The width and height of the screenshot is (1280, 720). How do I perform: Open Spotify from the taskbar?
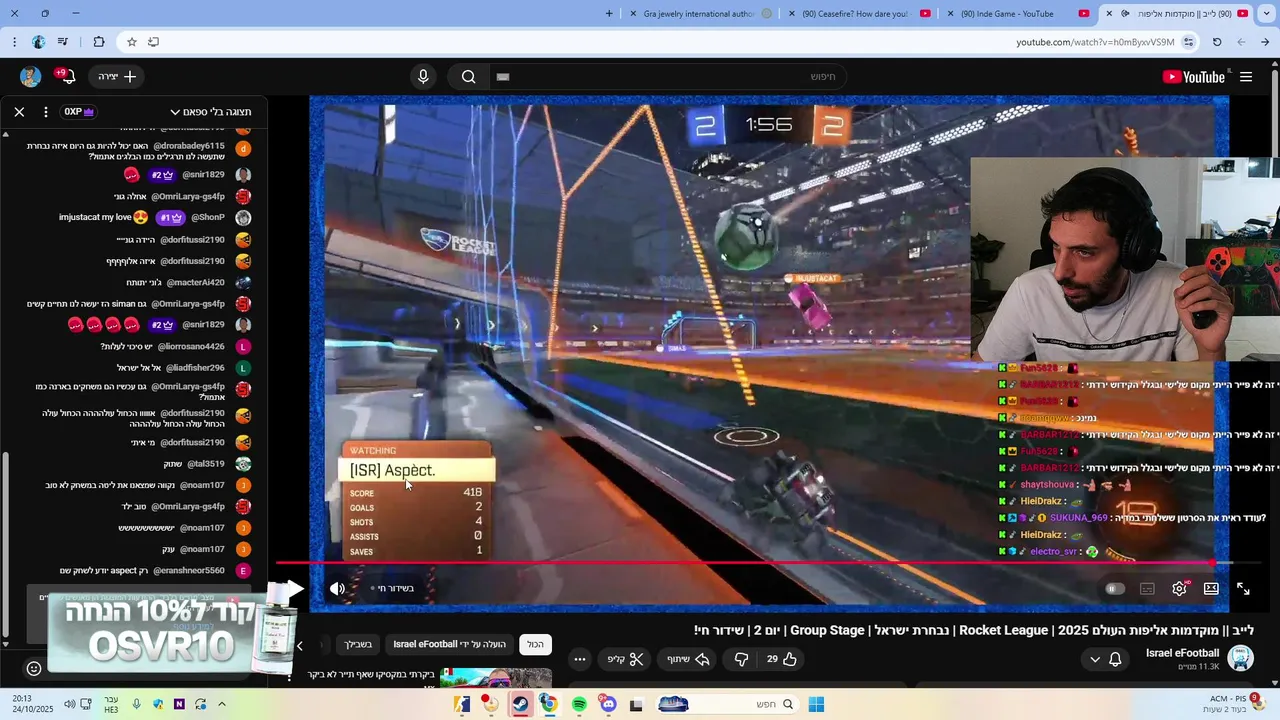click(x=579, y=705)
